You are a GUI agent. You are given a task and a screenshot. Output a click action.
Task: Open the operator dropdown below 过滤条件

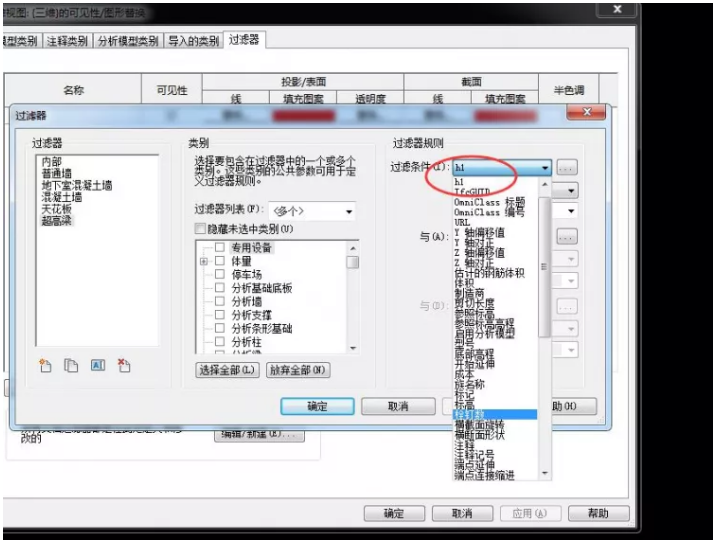pyautogui.click(x=571, y=191)
